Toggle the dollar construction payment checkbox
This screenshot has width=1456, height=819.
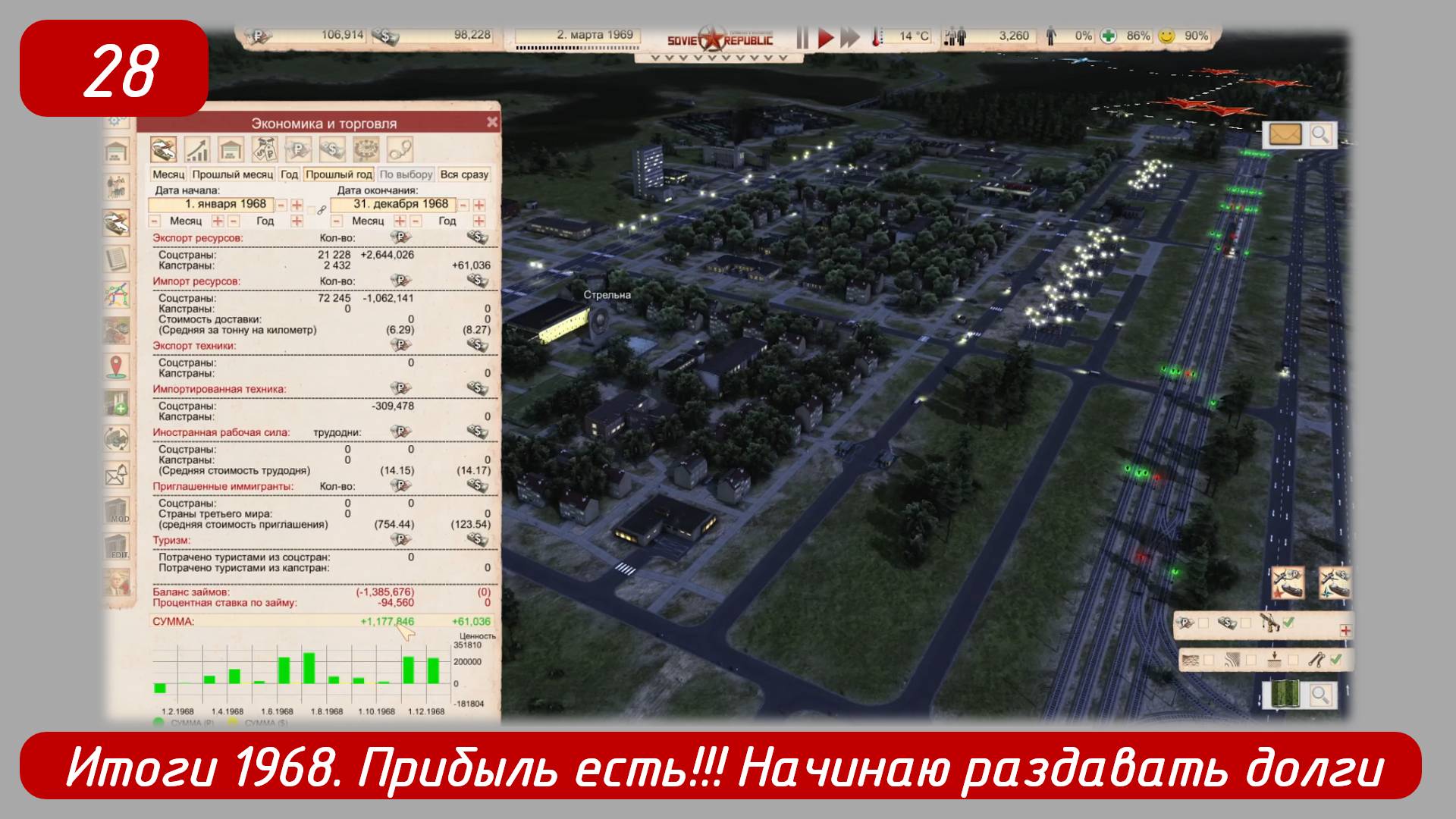(1246, 623)
